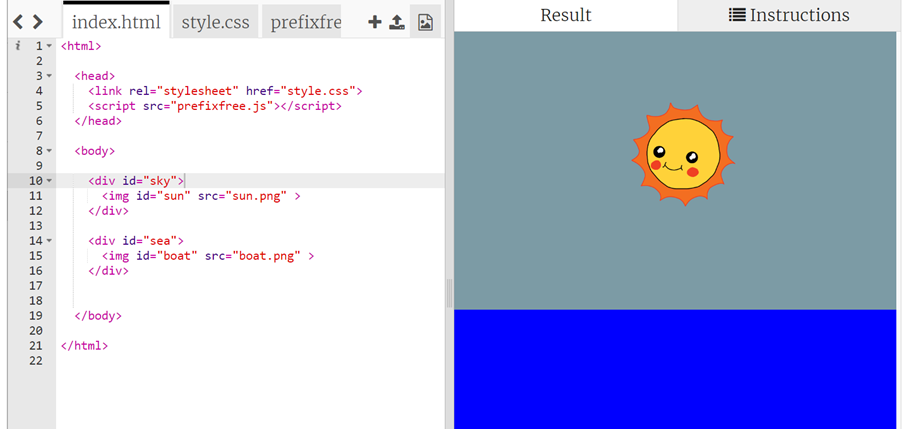Click the upload file icon
This screenshot has width=903, height=429.
pos(397,22)
